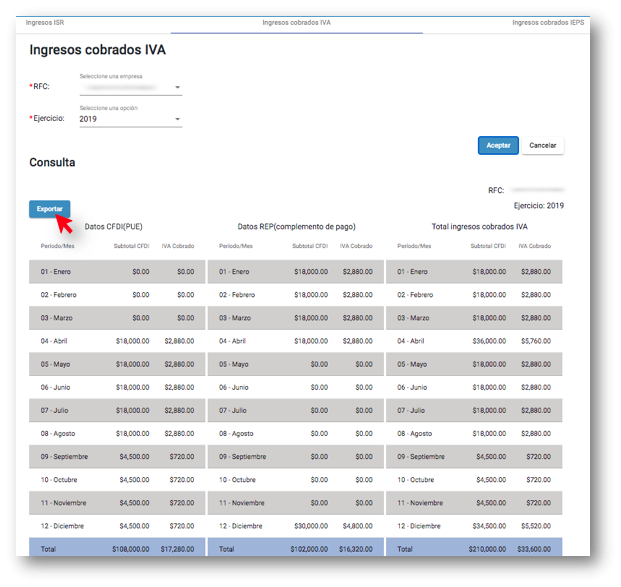621x587 pixels.
Task: Select 05 - Mayo row in CFDI(PUE) table
Action: click(117, 364)
